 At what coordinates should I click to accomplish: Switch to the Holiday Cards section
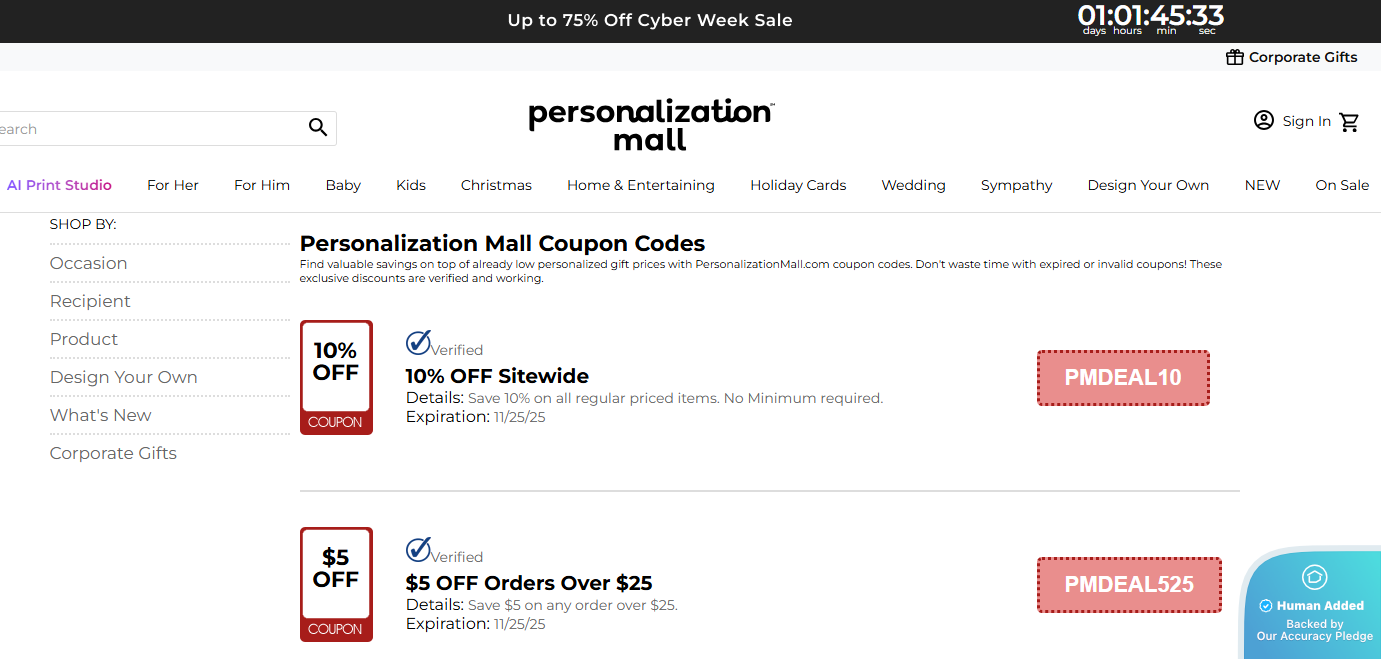(x=797, y=185)
